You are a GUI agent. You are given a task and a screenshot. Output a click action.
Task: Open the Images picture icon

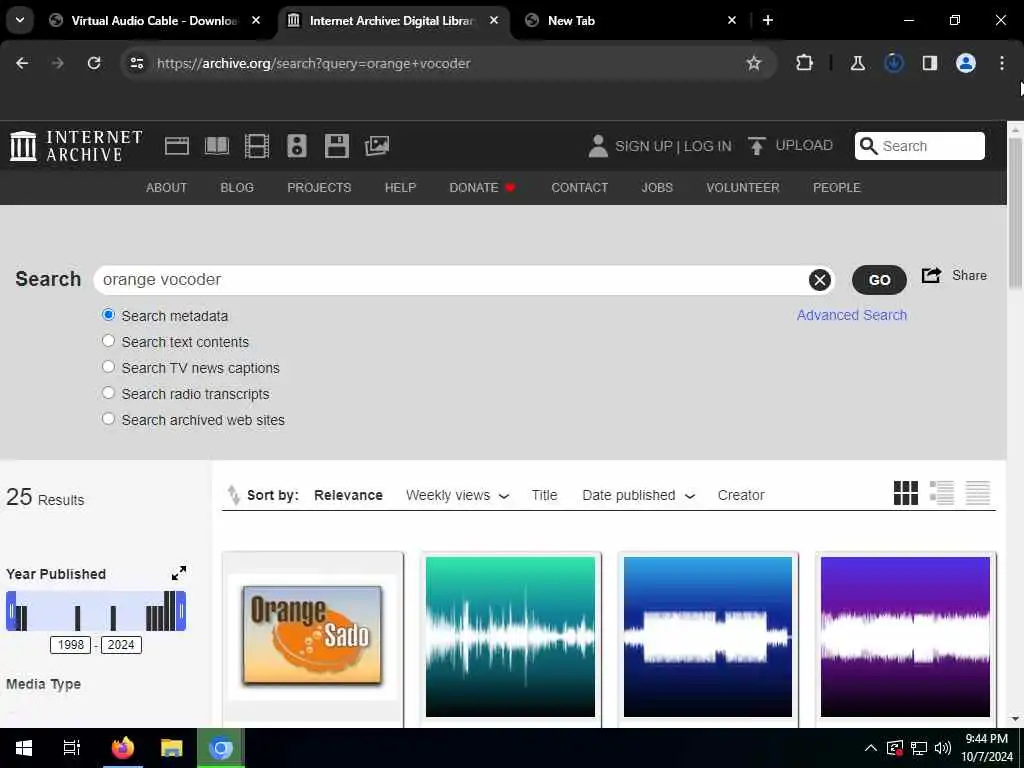click(x=377, y=146)
